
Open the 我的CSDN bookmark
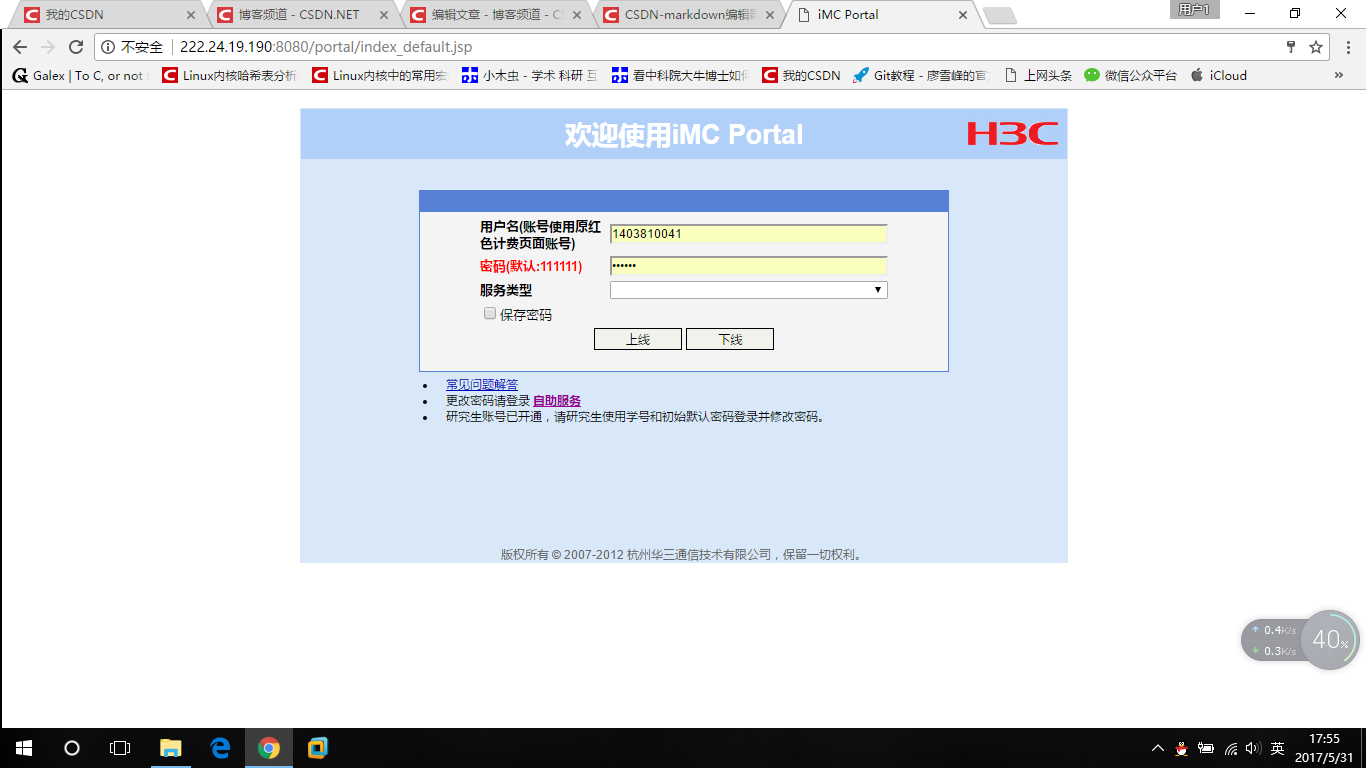coord(801,75)
